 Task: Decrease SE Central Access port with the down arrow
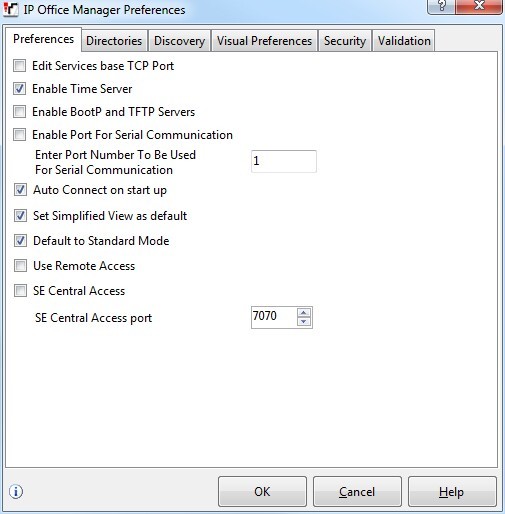pos(303,321)
